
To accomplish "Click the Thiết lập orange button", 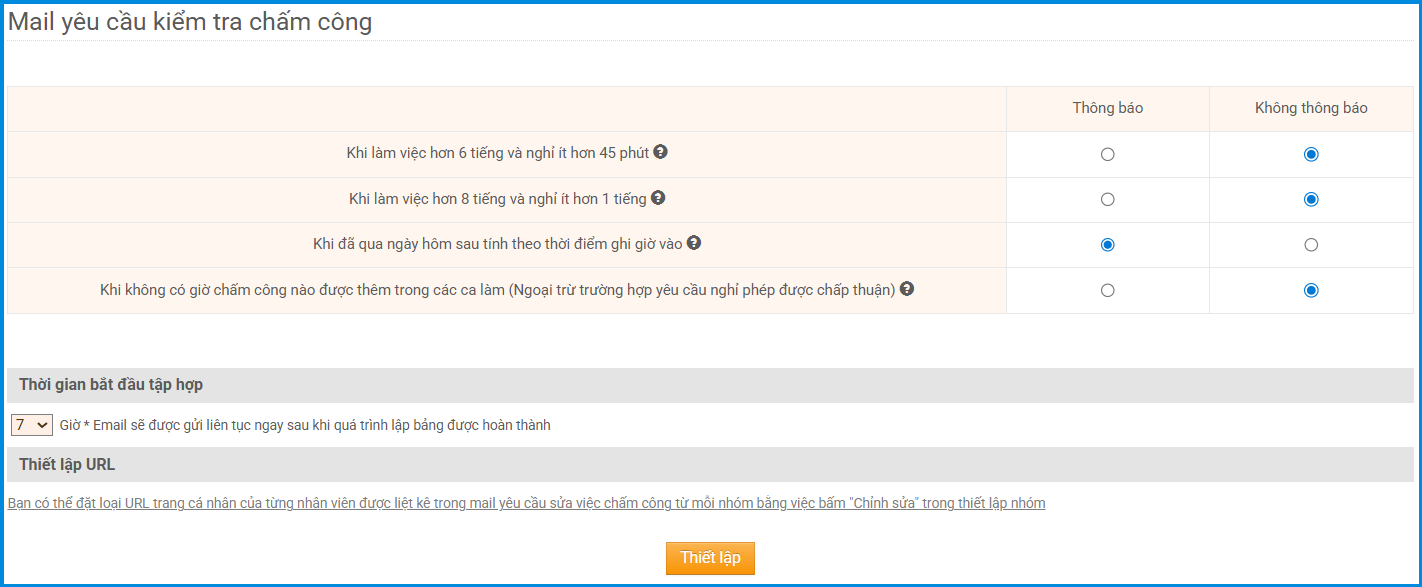I will pos(710,558).
